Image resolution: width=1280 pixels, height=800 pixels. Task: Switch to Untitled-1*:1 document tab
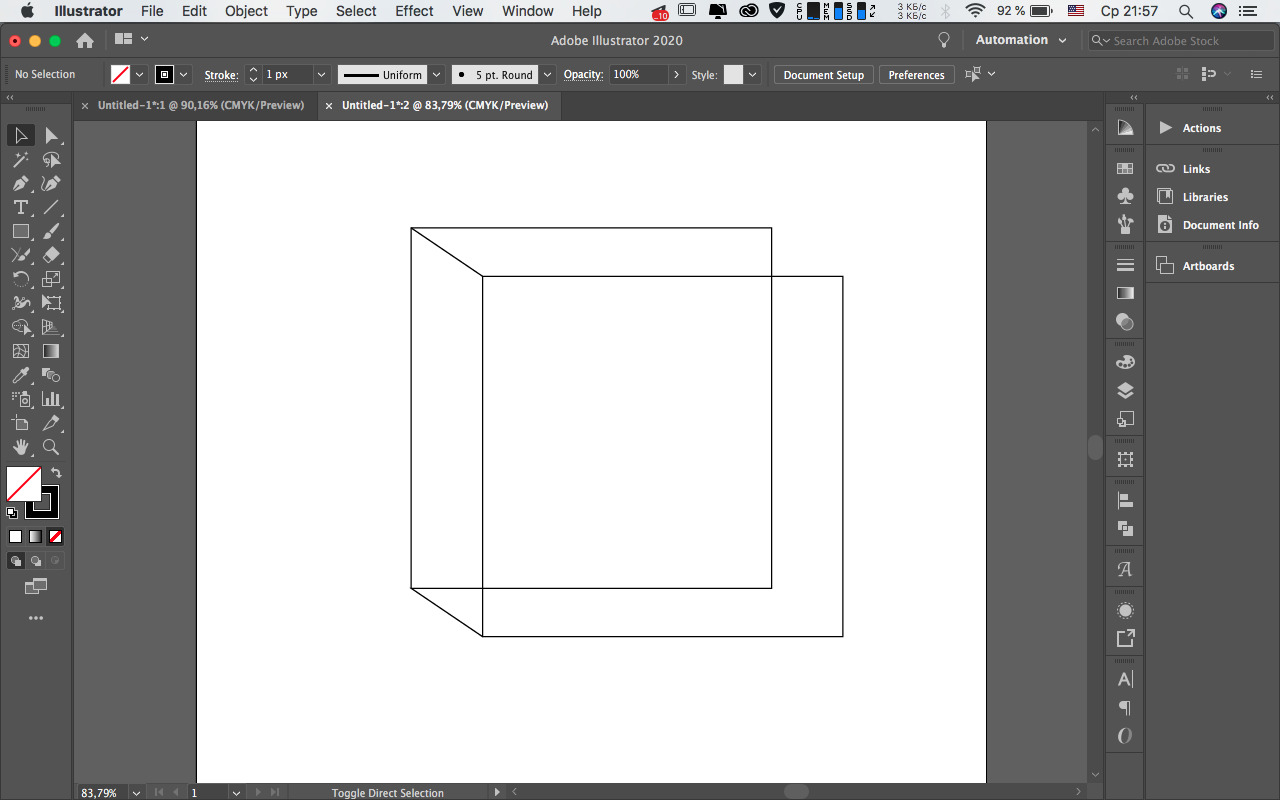(x=200, y=105)
